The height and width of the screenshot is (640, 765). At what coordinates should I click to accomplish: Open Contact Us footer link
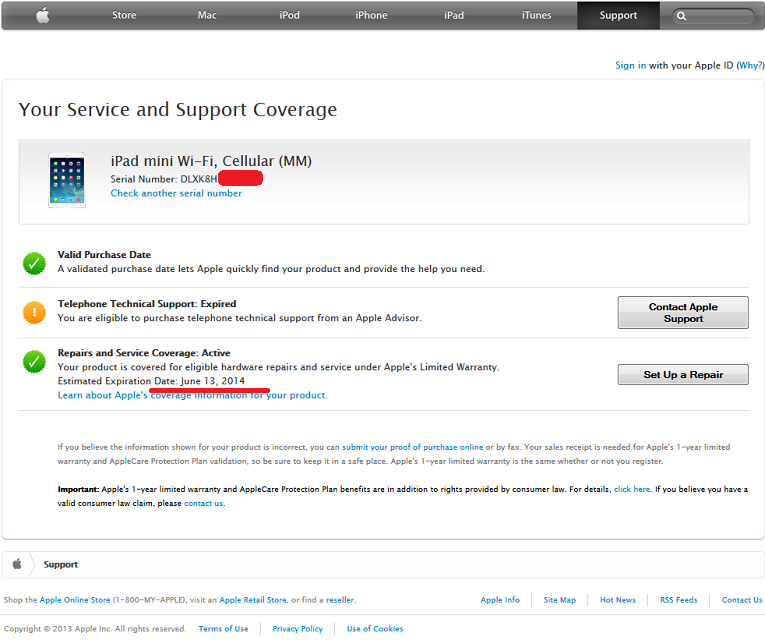pos(742,600)
